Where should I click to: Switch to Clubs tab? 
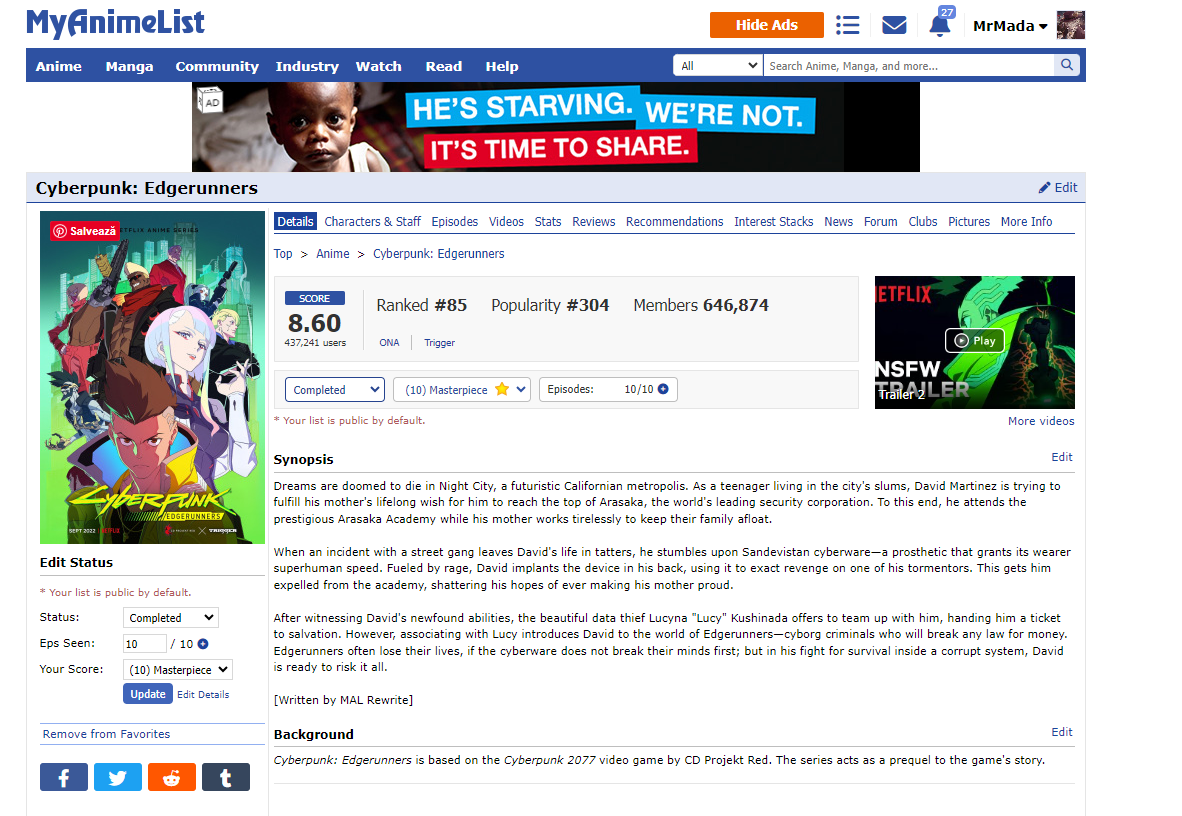tap(923, 222)
